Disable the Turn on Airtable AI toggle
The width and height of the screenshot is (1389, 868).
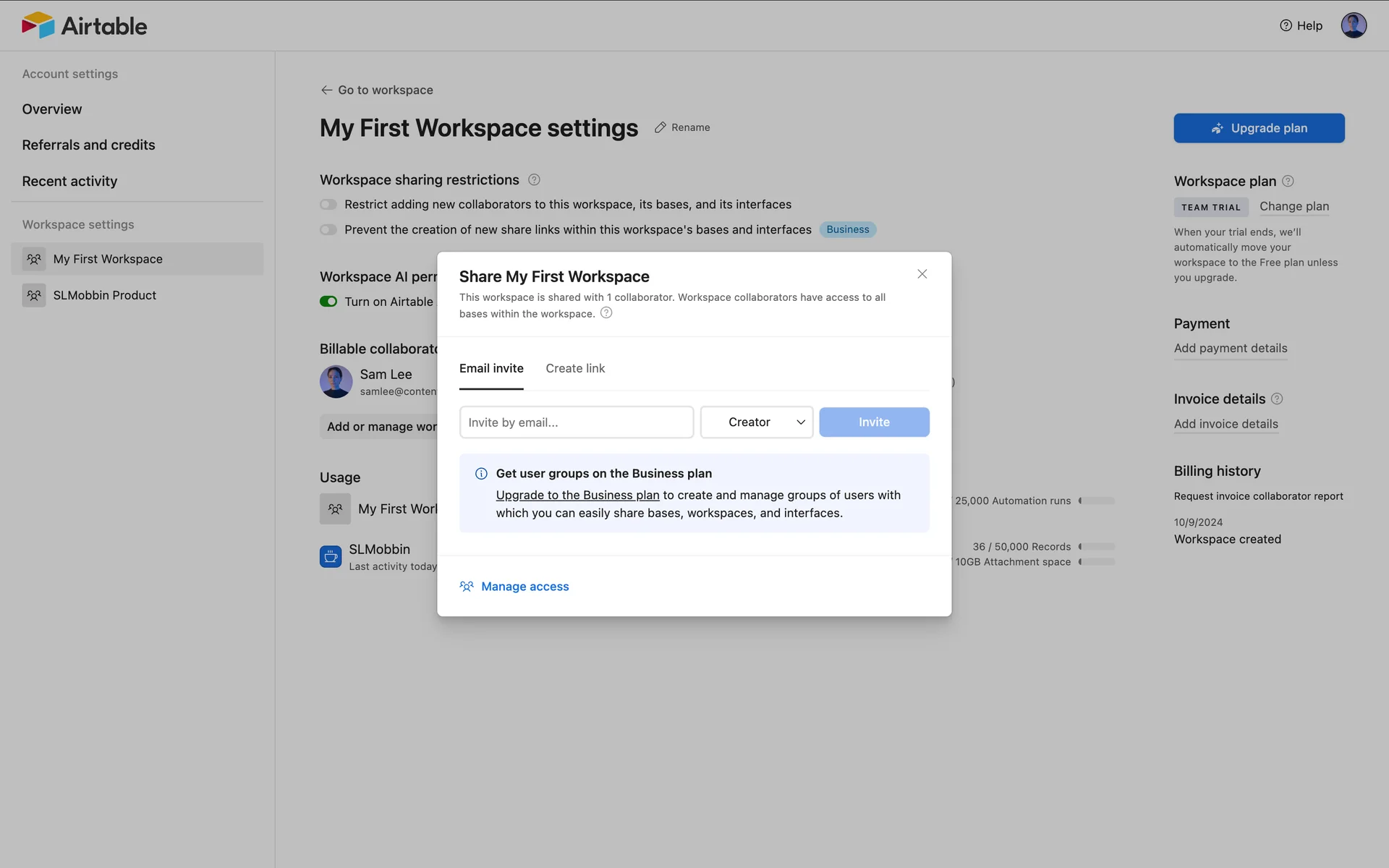(x=328, y=302)
